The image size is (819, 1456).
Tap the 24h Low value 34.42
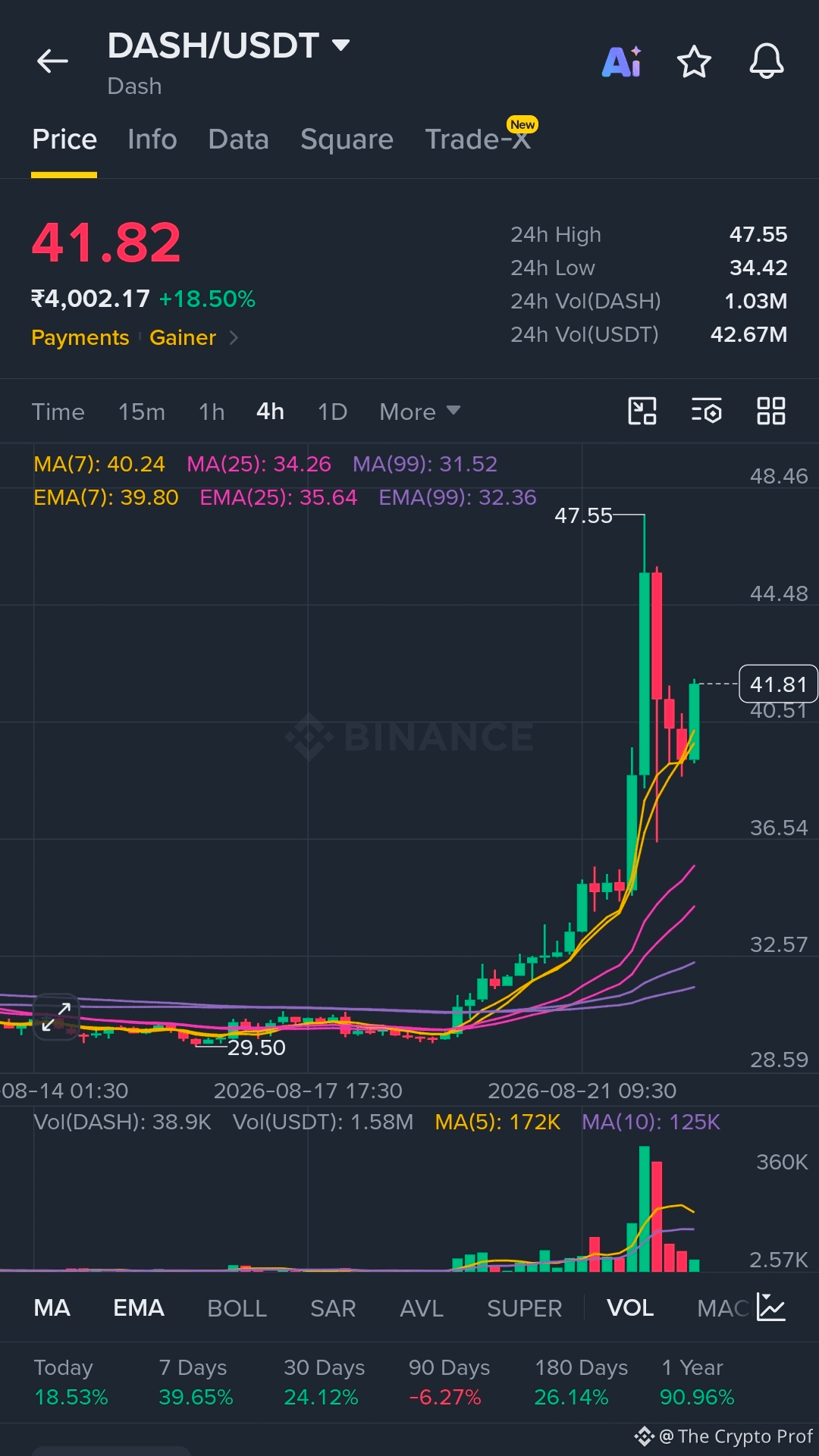pyautogui.click(x=758, y=268)
